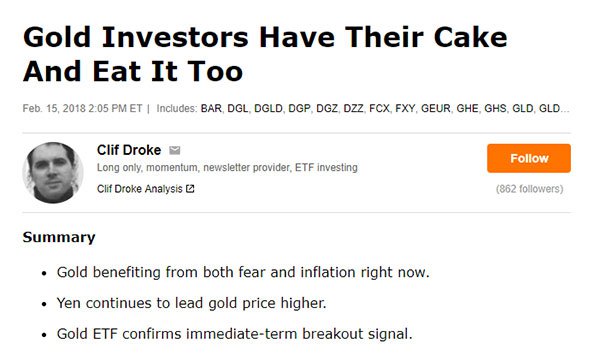Open the Clif Droke author name link
The height and width of the screenshot is (361, 600).
point(129,150)
